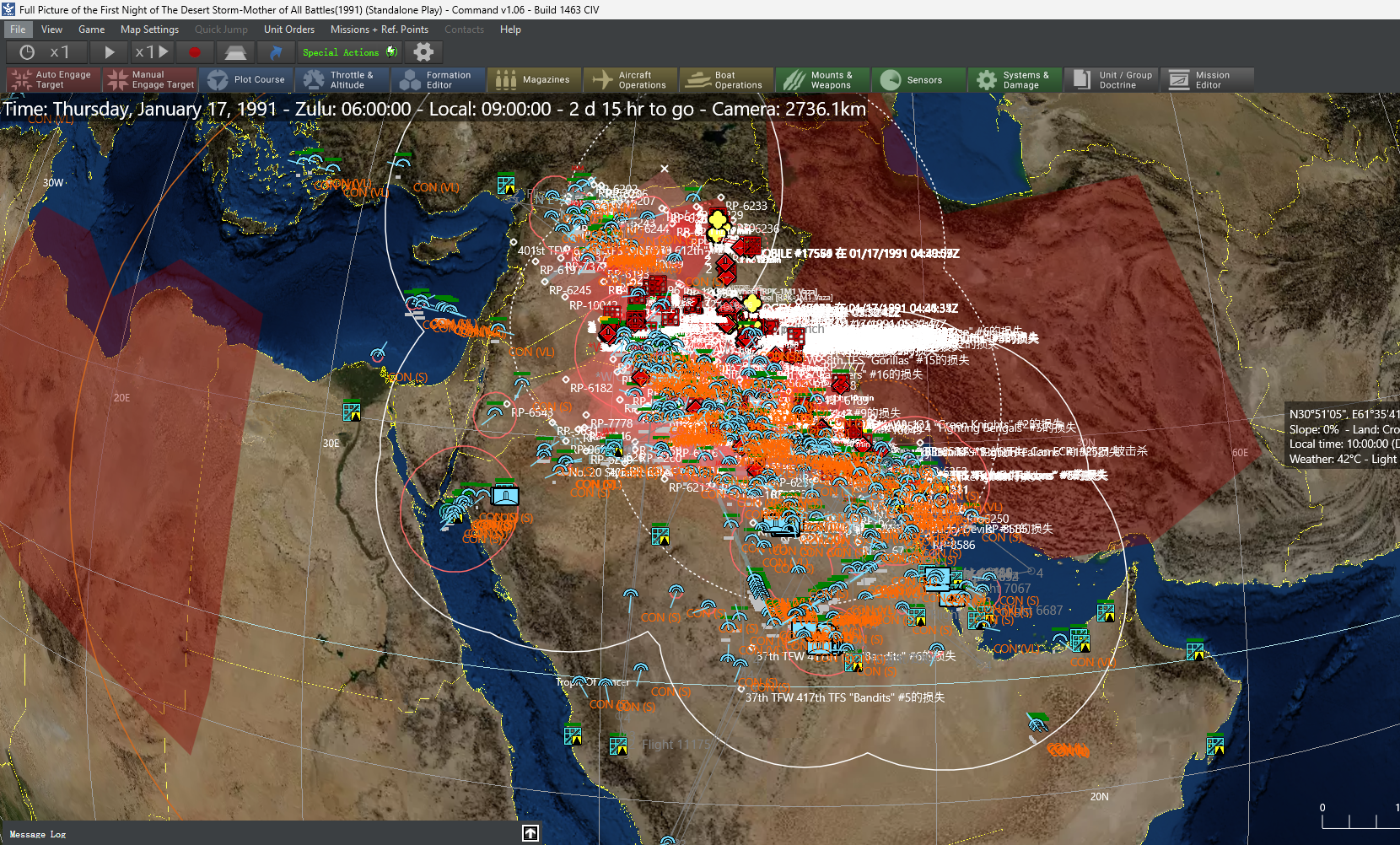Select the airbase icon near Turkey coast
Screen dimensions: 1400x845
point(506,185)
